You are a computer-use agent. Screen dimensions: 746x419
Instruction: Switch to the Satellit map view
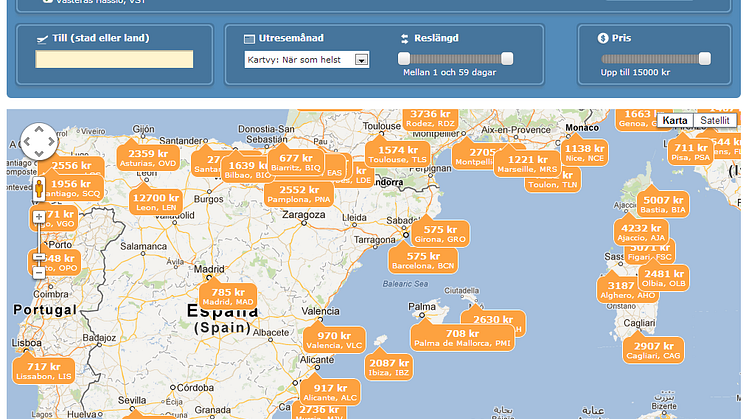(714, 120)
